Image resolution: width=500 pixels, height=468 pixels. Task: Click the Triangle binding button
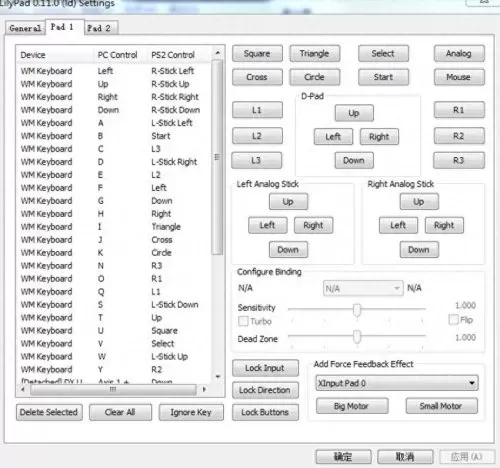point(315,54)
